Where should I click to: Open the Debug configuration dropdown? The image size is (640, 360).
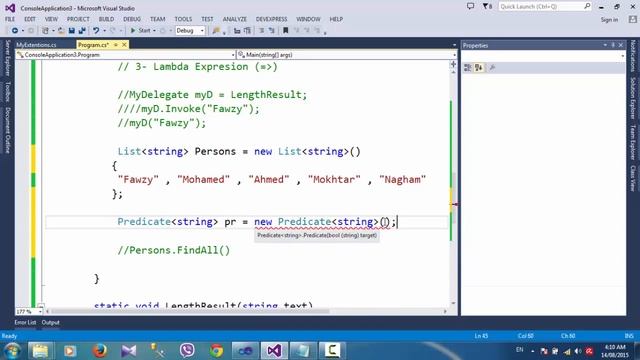coord(190,31)
